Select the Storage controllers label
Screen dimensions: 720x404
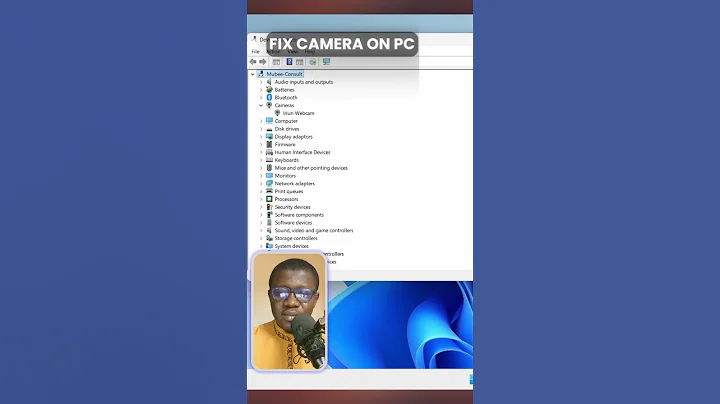(x=296, y=238)
